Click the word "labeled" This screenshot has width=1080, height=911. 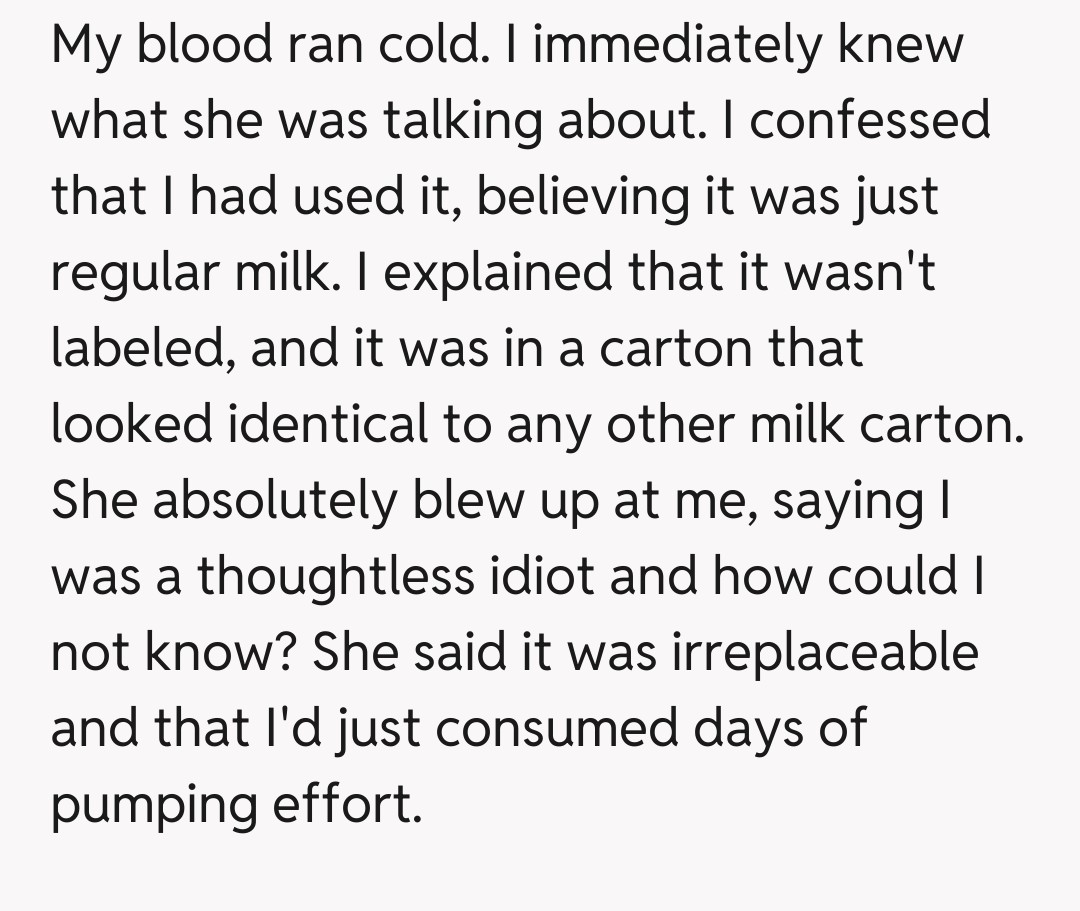coord(138,348)
